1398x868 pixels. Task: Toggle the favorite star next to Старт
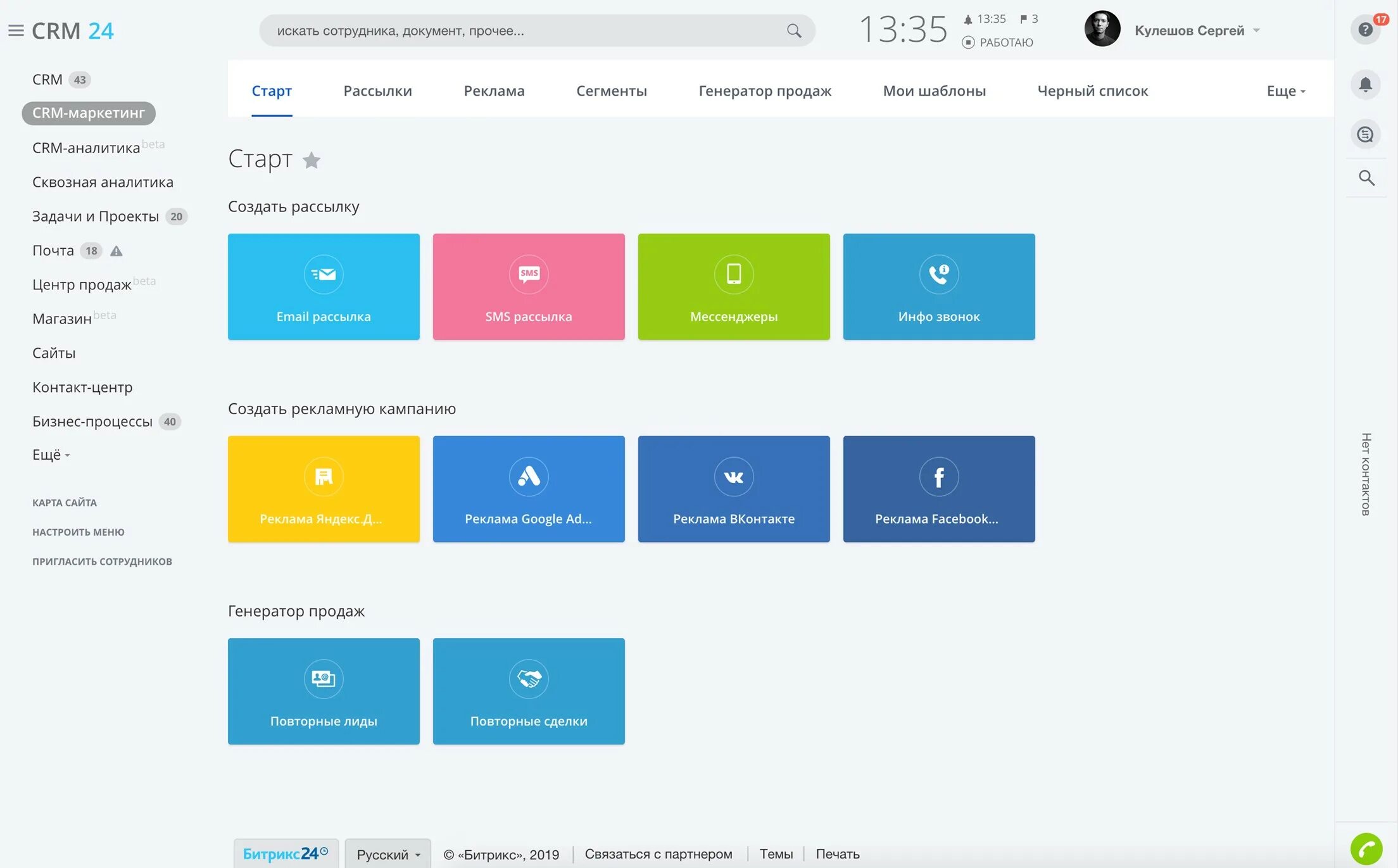tap(312, 160)
